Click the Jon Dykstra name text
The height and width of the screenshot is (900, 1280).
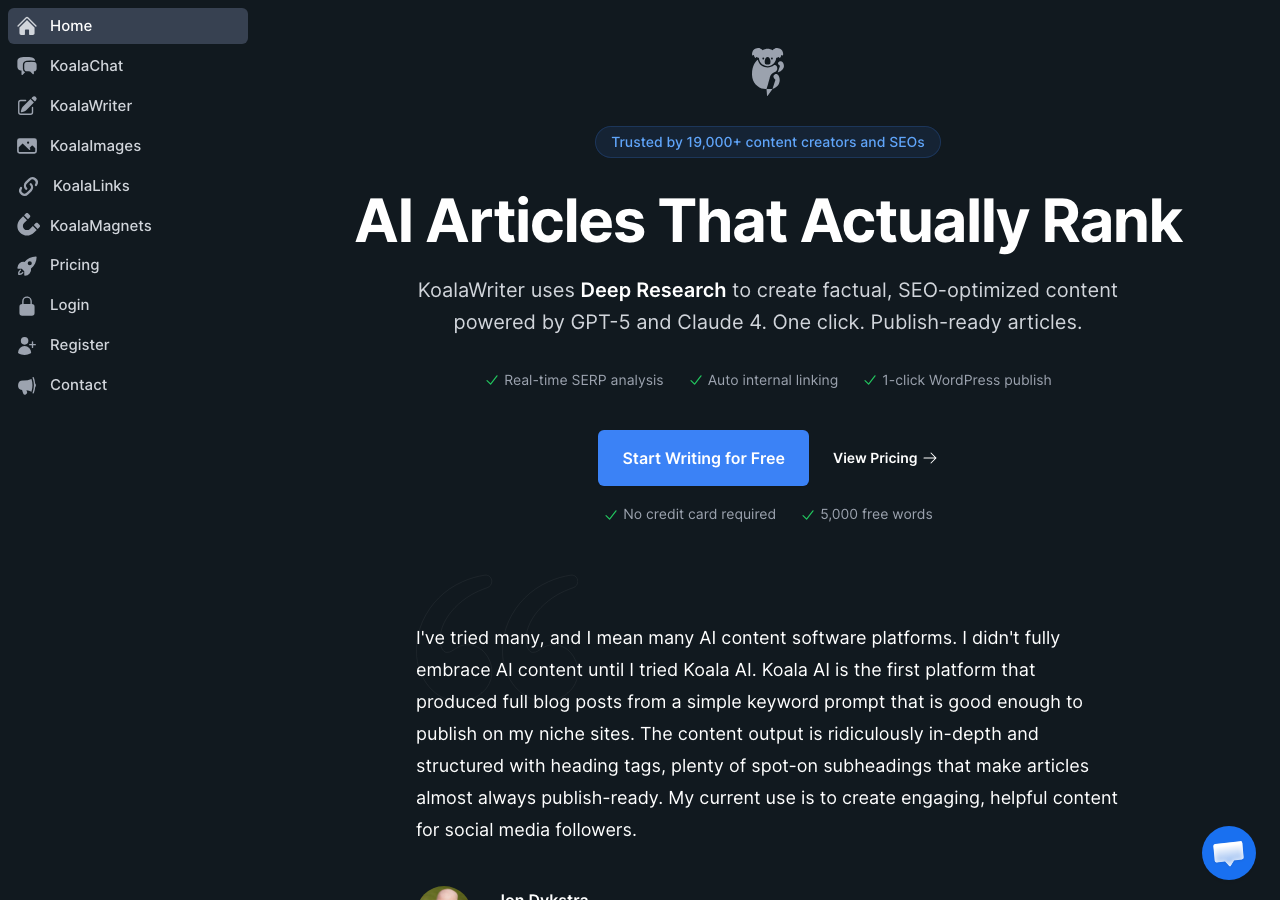point(543,896)
